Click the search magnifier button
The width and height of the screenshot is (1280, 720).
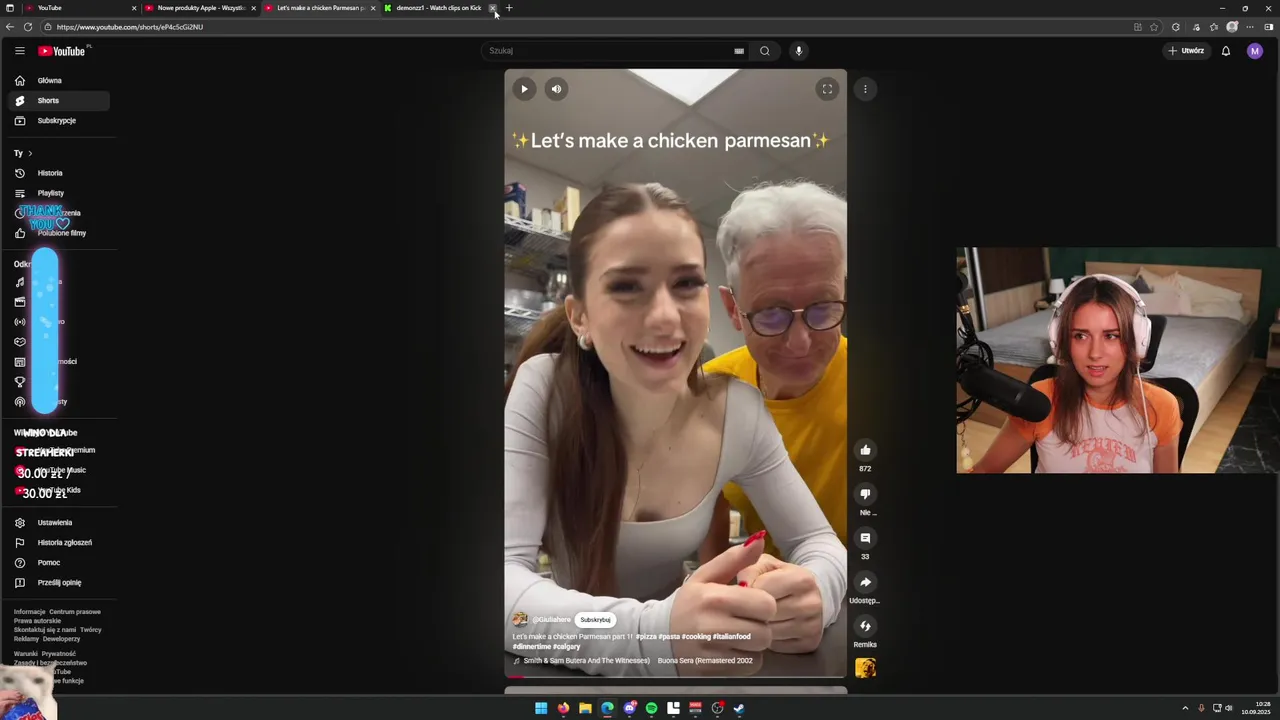pyautogui.click(x=765, y=51)
